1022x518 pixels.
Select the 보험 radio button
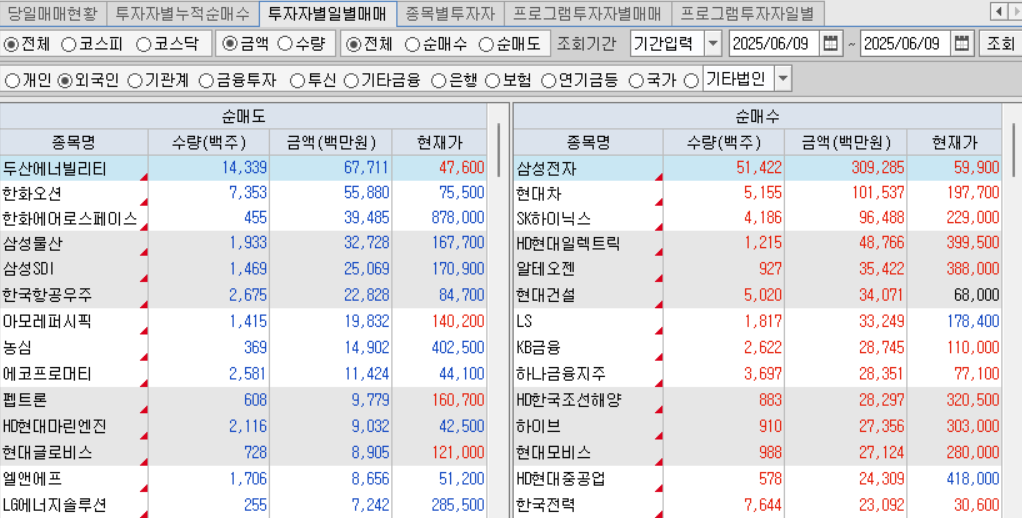pos(493,81)
